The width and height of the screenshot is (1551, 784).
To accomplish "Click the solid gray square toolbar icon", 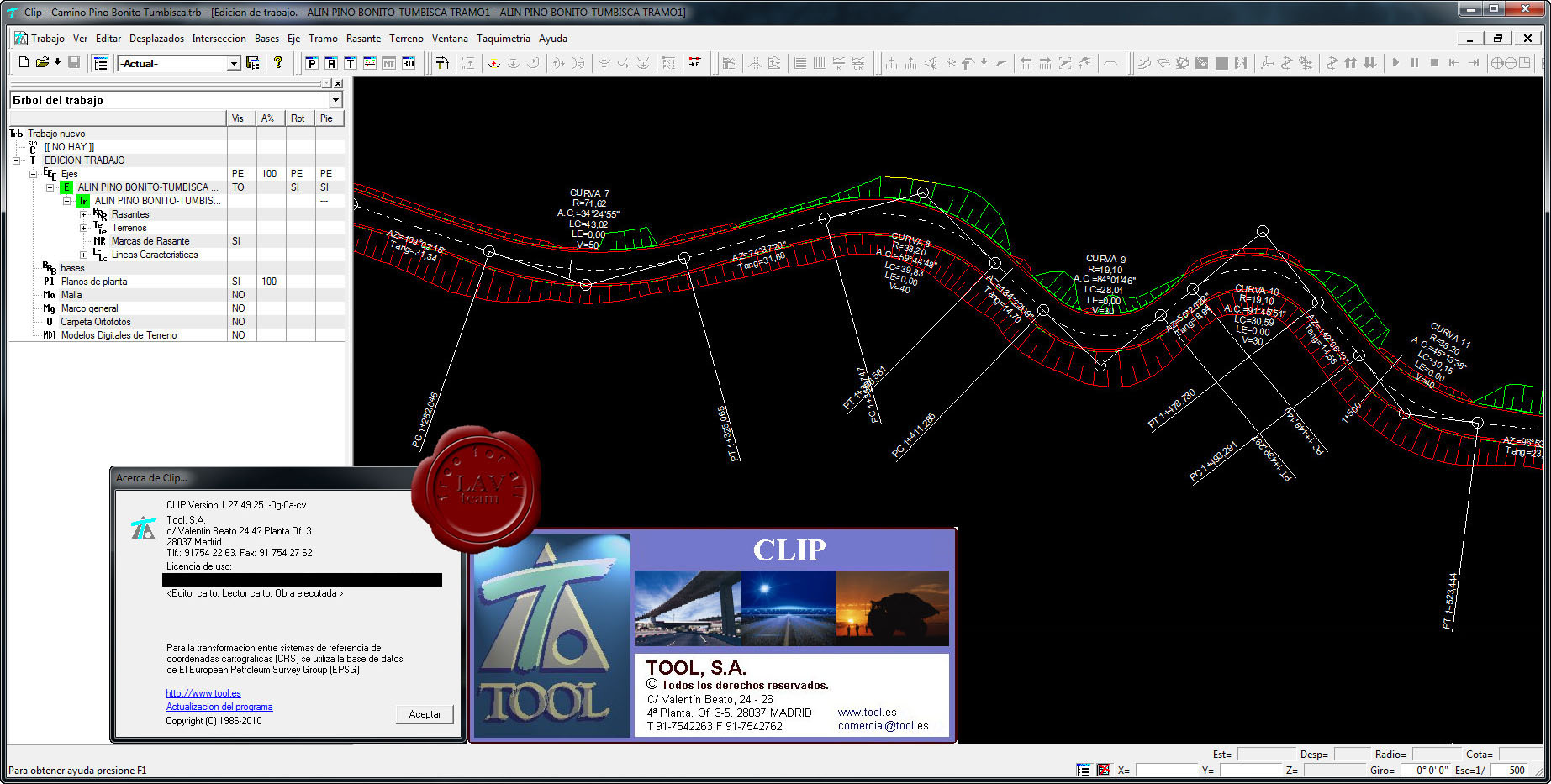I will point(1221,63).
